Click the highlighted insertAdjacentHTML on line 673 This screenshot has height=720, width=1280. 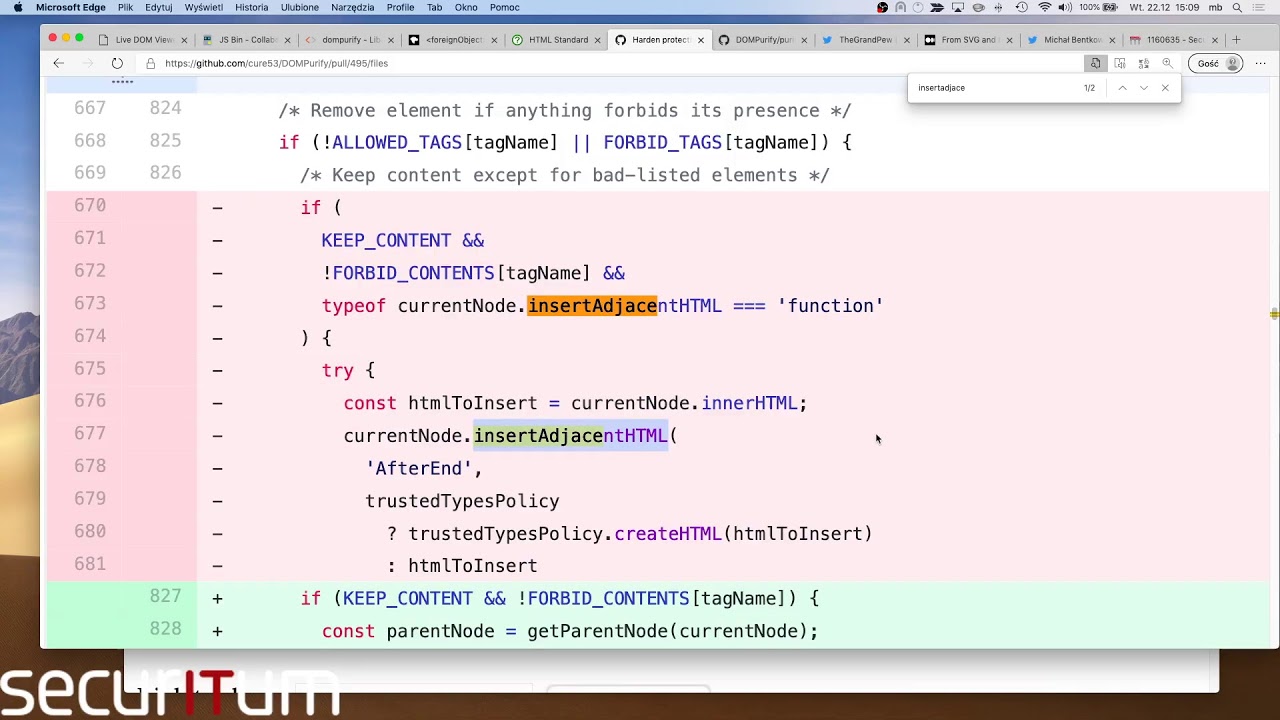(624, 305)
